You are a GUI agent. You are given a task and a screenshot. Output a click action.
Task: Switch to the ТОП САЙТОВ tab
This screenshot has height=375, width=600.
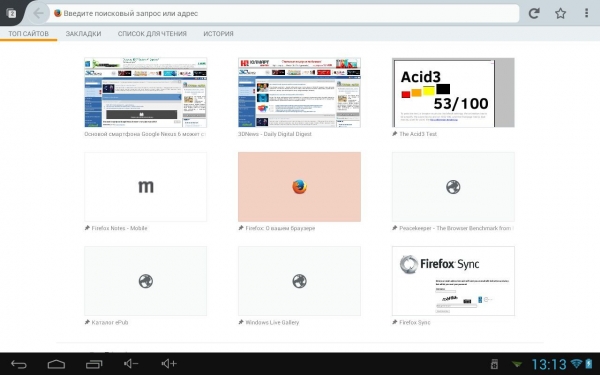(x=29, y=34)
